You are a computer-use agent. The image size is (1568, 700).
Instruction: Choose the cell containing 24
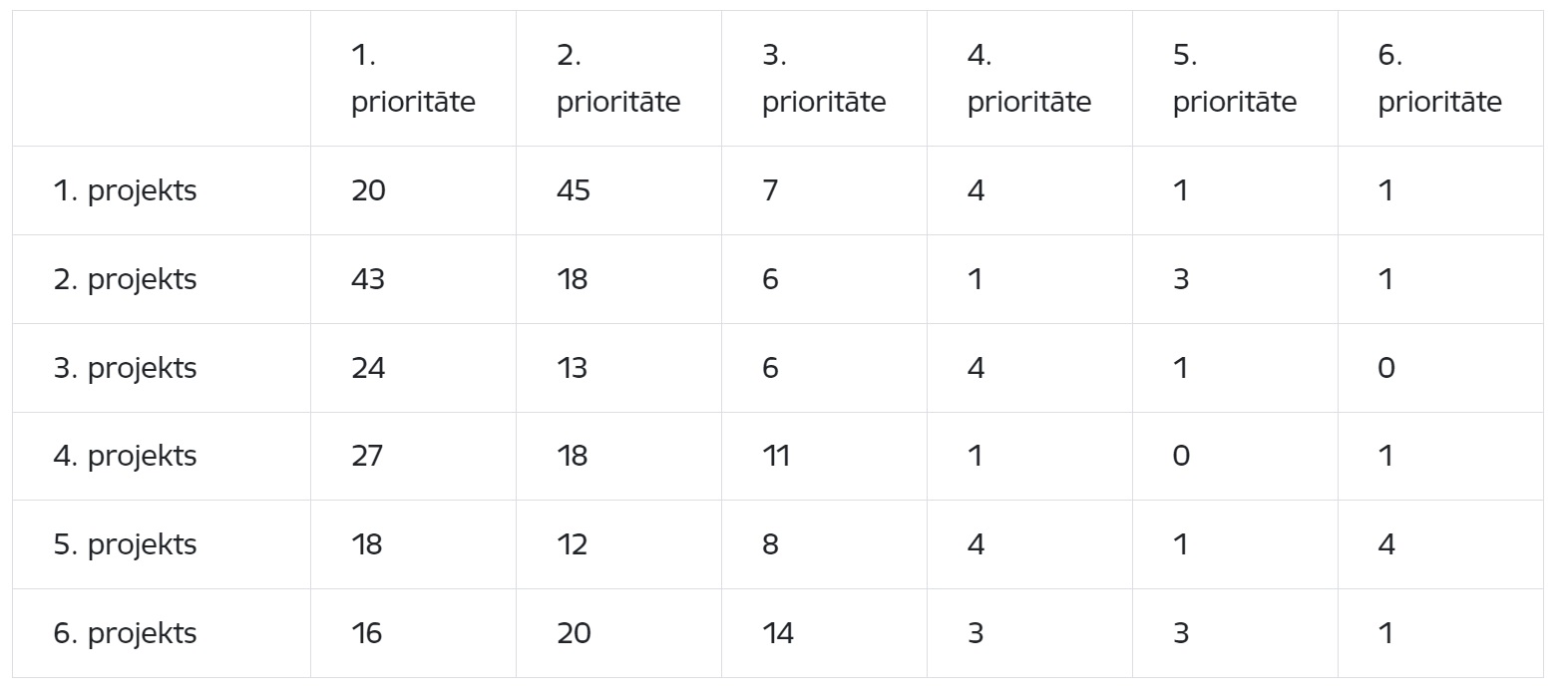coord(413,368)
